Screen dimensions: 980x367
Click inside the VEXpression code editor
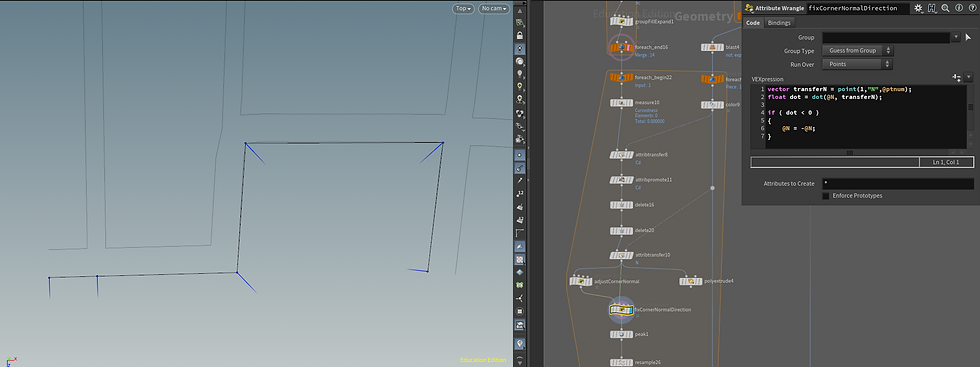pyautogui.click(x=866, y=117)
